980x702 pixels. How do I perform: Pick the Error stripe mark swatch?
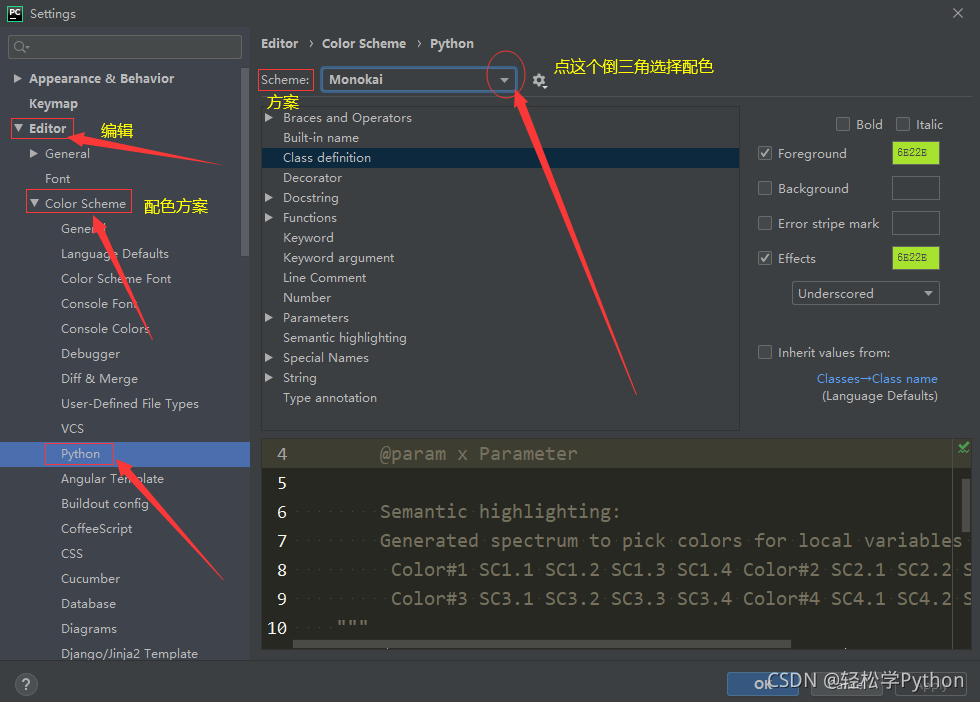916,223
